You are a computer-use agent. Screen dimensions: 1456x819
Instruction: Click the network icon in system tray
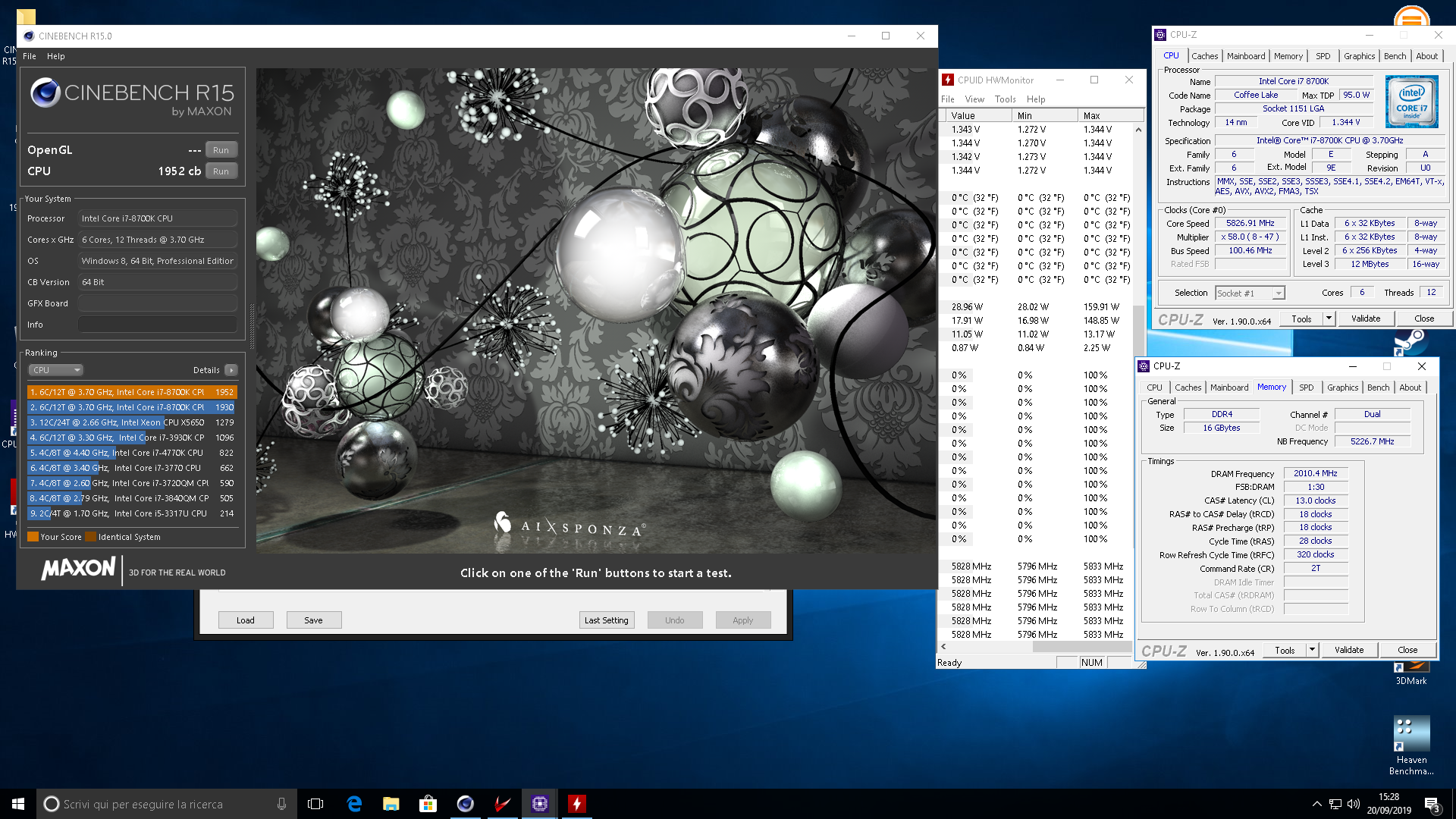point(1335,804)
